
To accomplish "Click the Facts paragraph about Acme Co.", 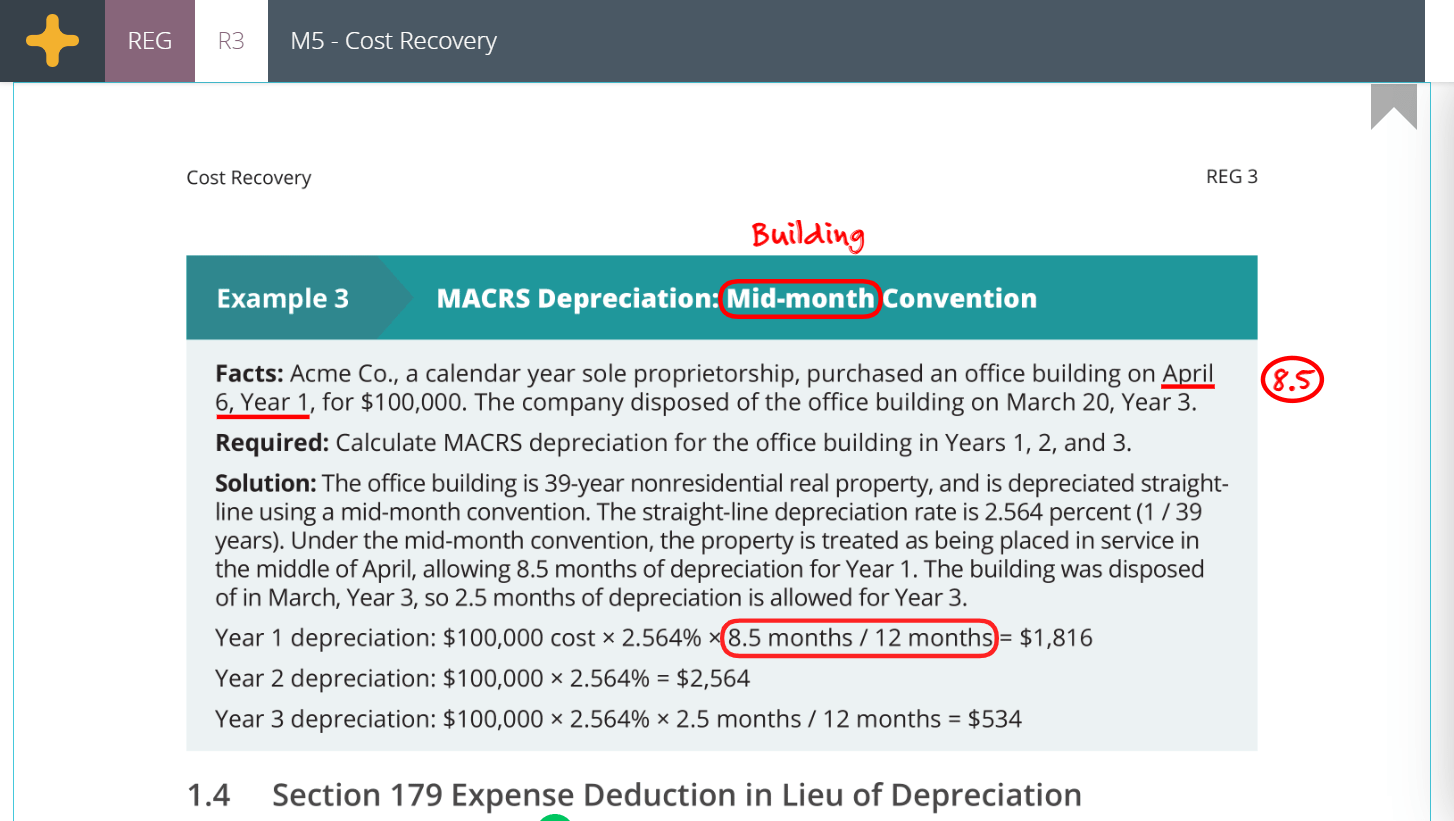I will (x=700, y=387).
